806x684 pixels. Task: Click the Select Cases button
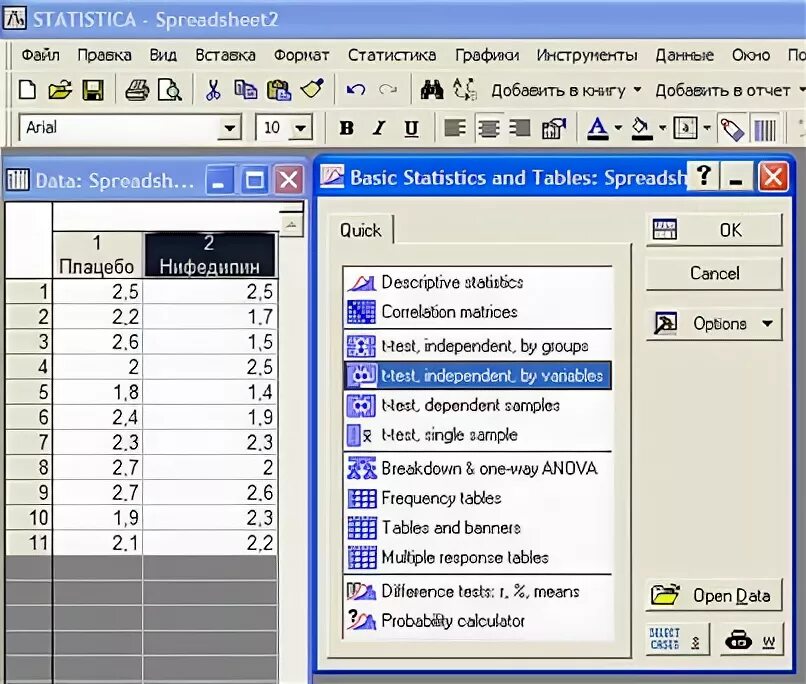click(677, 639)
